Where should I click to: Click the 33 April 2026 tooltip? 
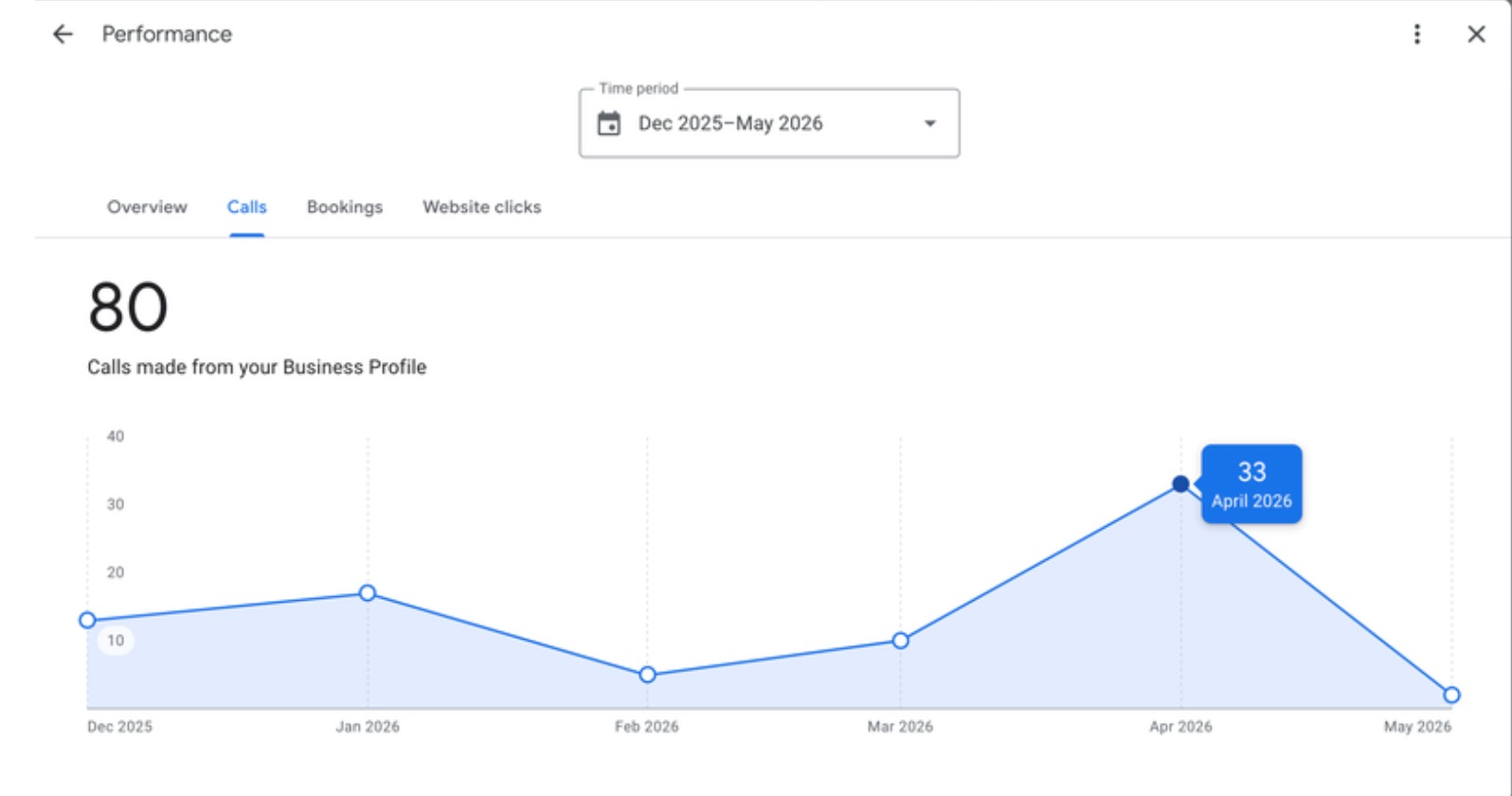(x=1251, y=484)
